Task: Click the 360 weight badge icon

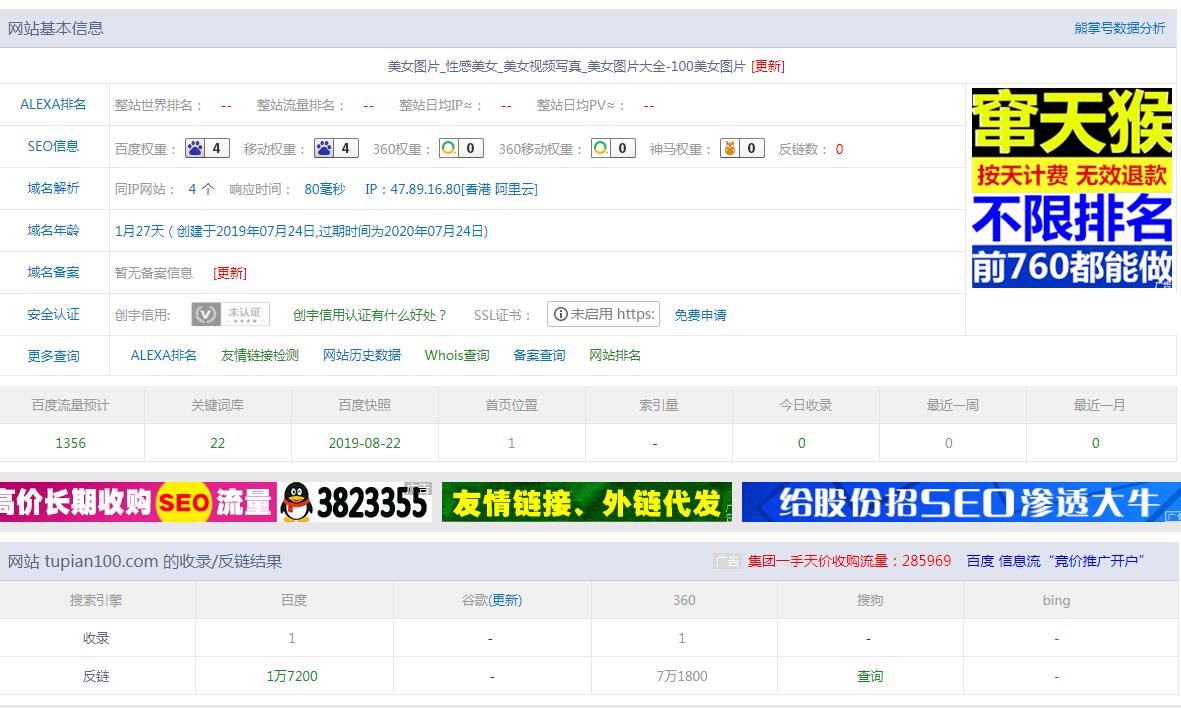Action: pos(462,148)
